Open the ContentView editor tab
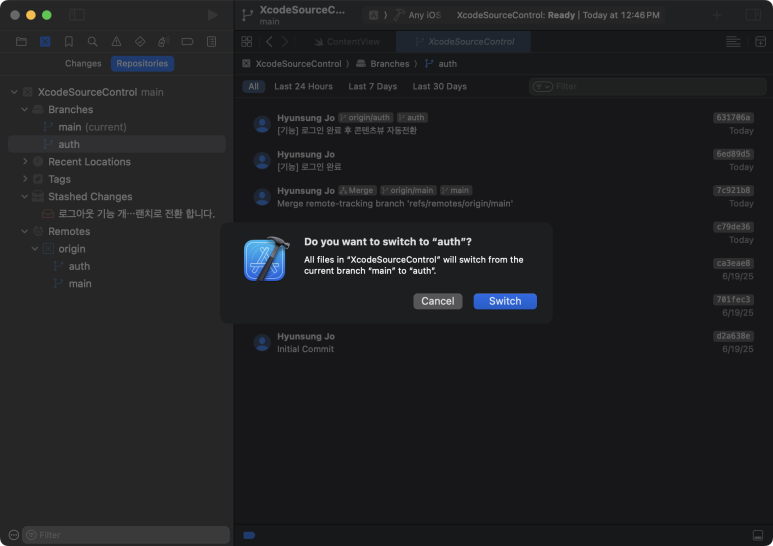Viewport: 773px width, 546px height. tap(347, 42)
